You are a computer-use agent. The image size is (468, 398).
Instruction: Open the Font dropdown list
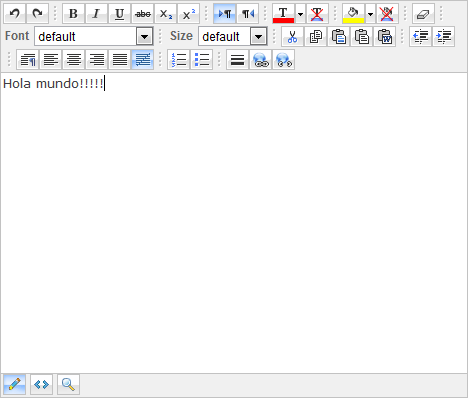pyautogui.click(x=144, y=36)
